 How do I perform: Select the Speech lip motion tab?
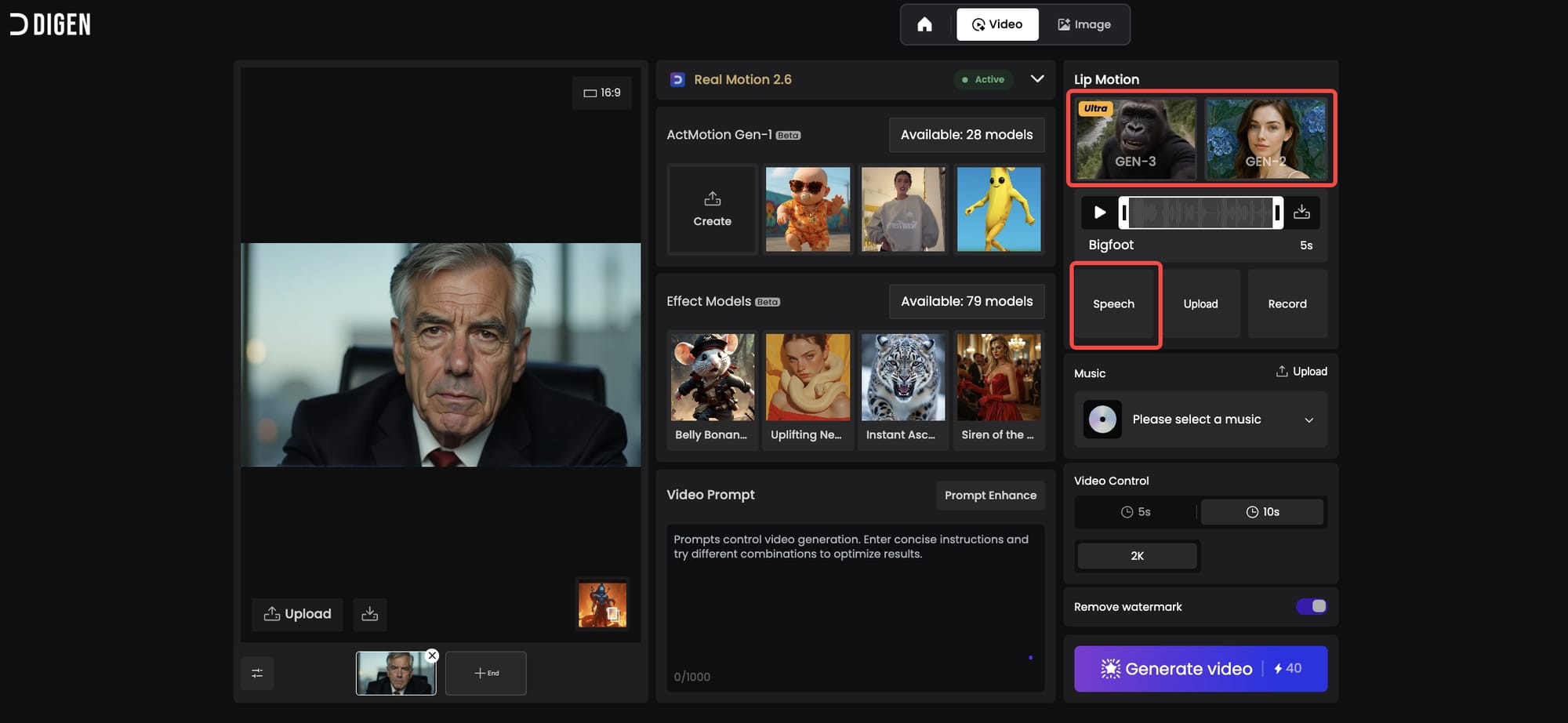[x=1114, y=304]
